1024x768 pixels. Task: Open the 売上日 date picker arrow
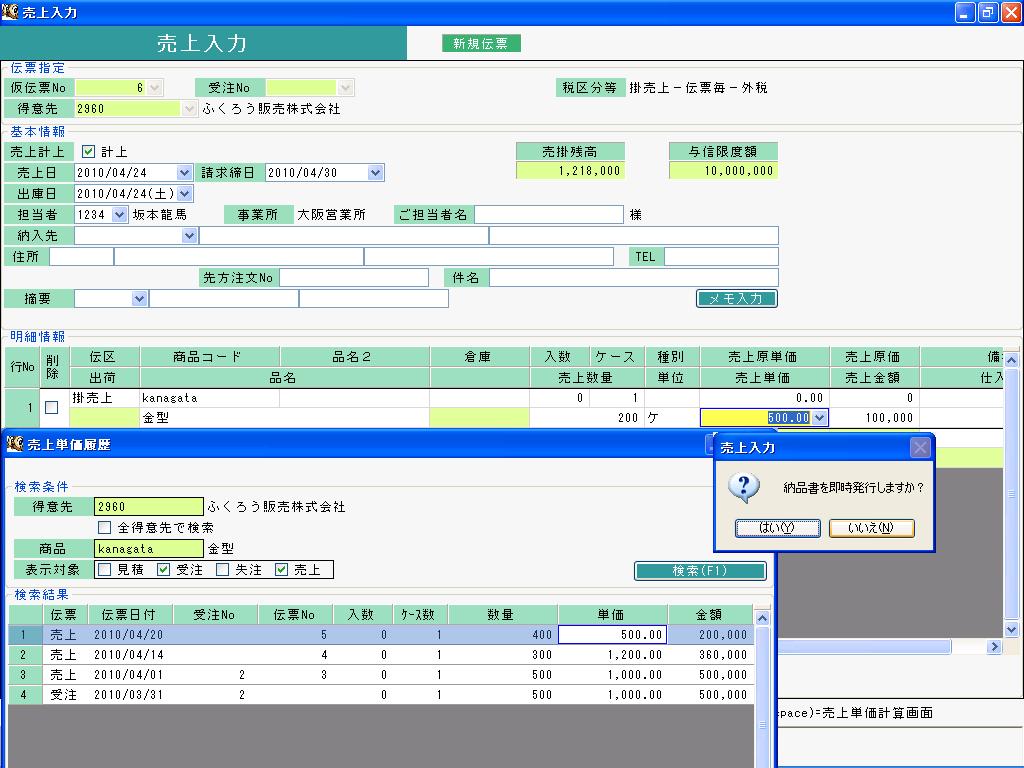click(x=184, y=172)
